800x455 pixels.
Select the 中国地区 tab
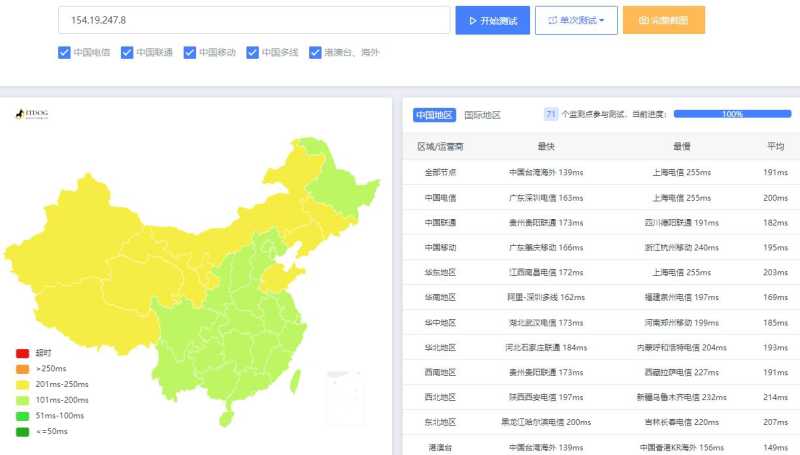[434, 115]
